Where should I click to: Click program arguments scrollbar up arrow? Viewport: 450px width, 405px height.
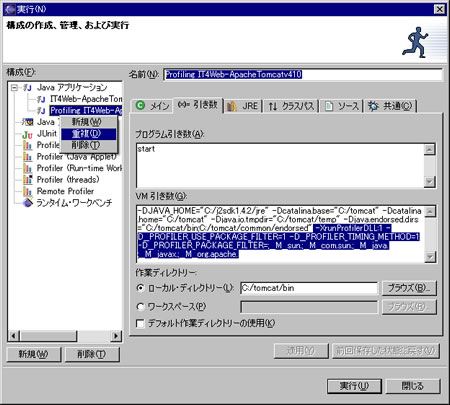[429, 149]
